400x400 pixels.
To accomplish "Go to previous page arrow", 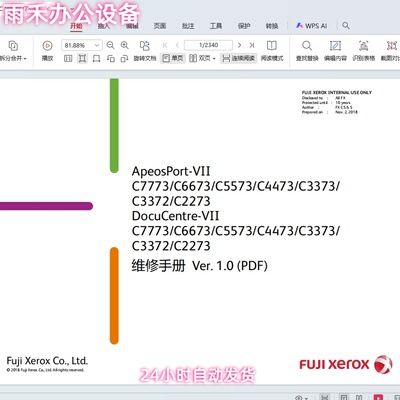I will coord(177,45).
